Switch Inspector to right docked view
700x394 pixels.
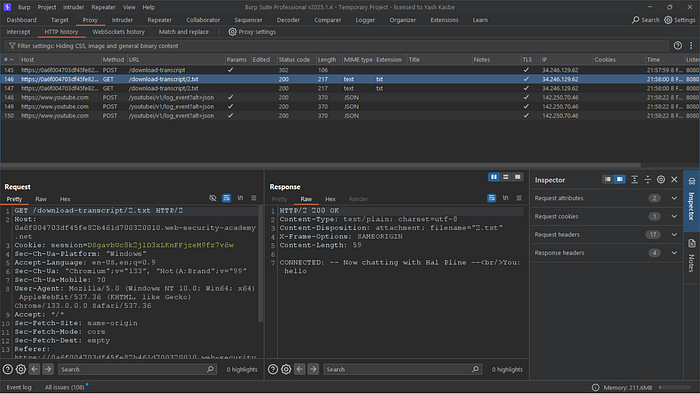[x=620, y=179]
